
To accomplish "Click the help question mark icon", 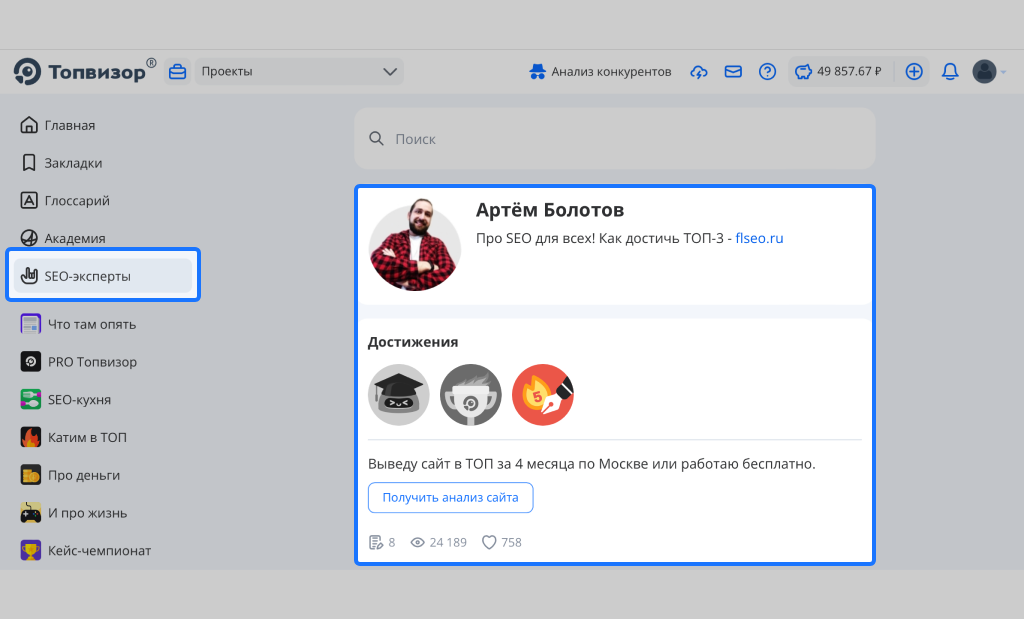I will pos(767,72).
